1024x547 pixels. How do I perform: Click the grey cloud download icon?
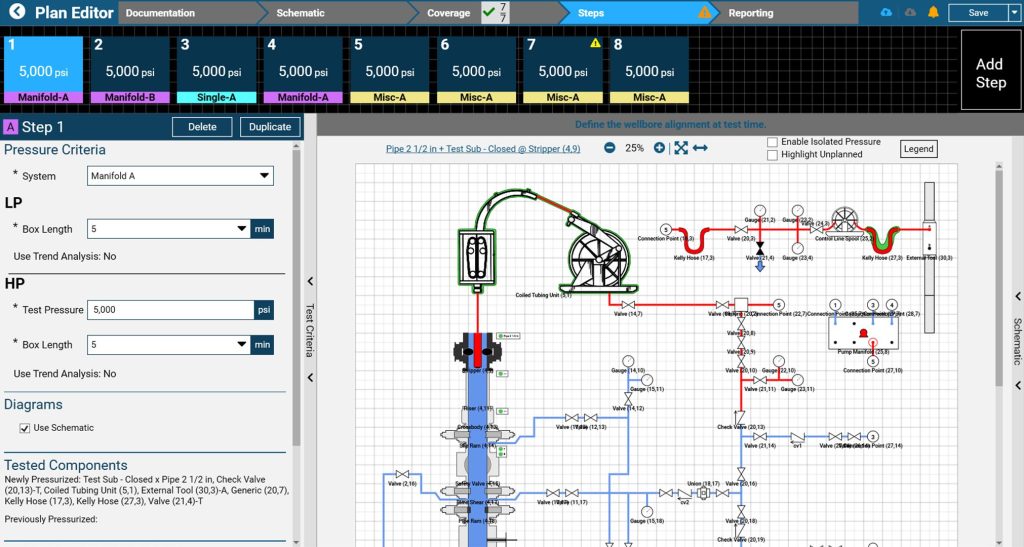[910, 12]
